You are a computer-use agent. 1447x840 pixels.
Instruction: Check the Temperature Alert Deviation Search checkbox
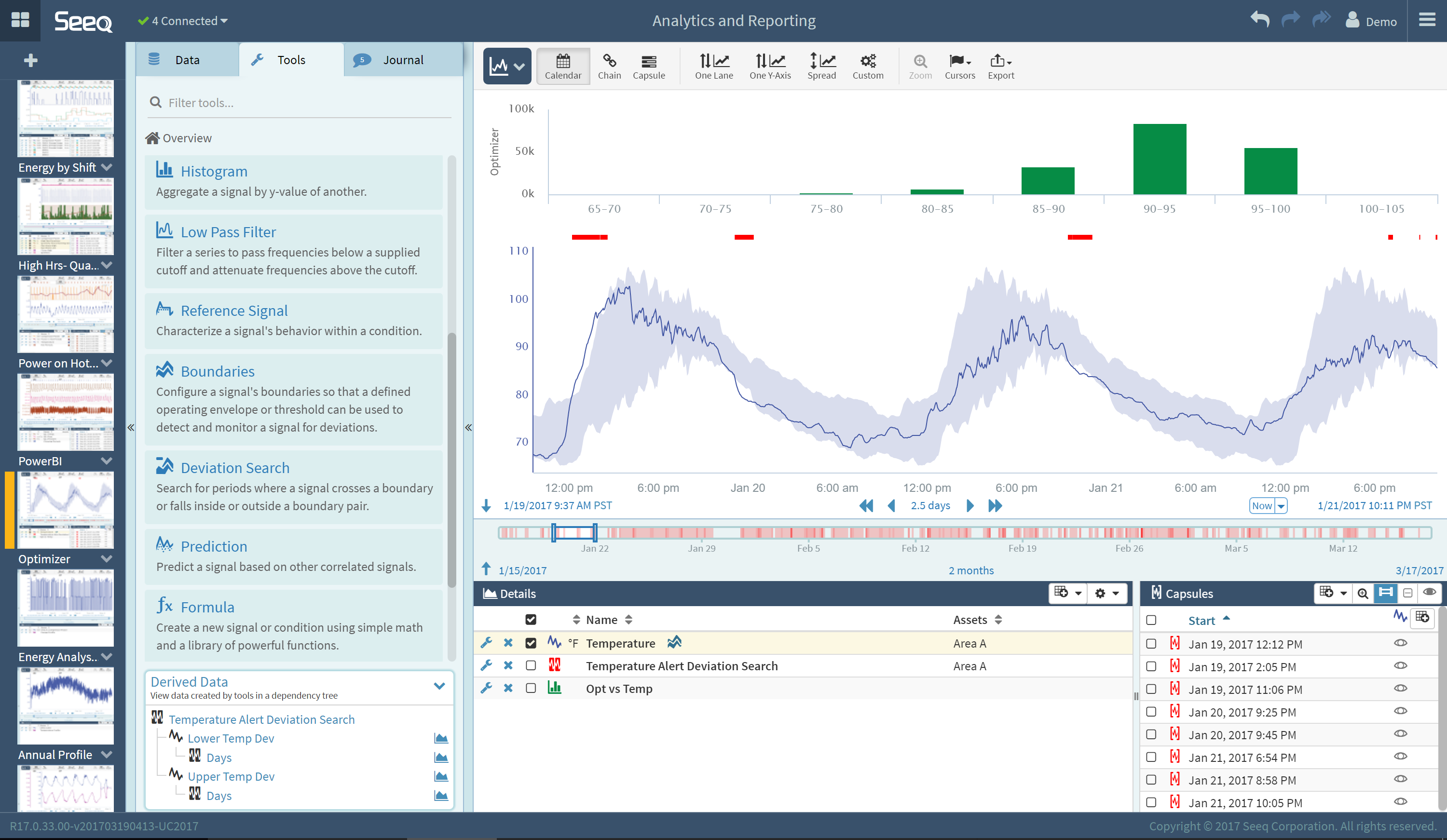531,665
